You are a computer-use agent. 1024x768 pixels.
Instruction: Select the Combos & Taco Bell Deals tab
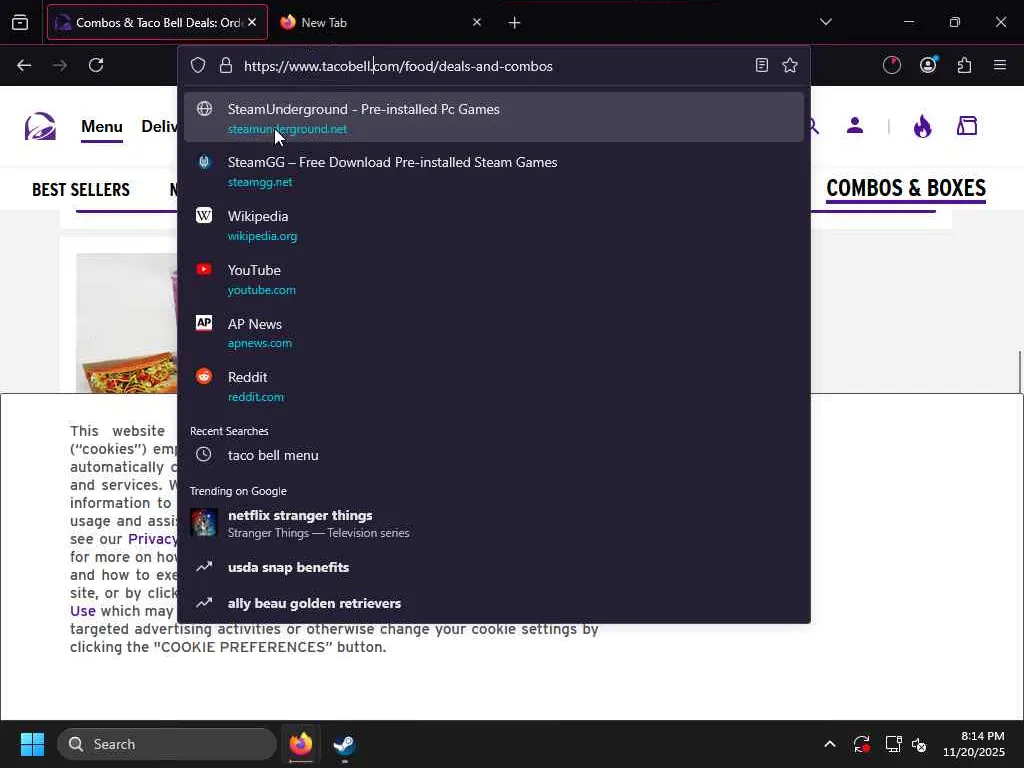[x=157, y=22]
